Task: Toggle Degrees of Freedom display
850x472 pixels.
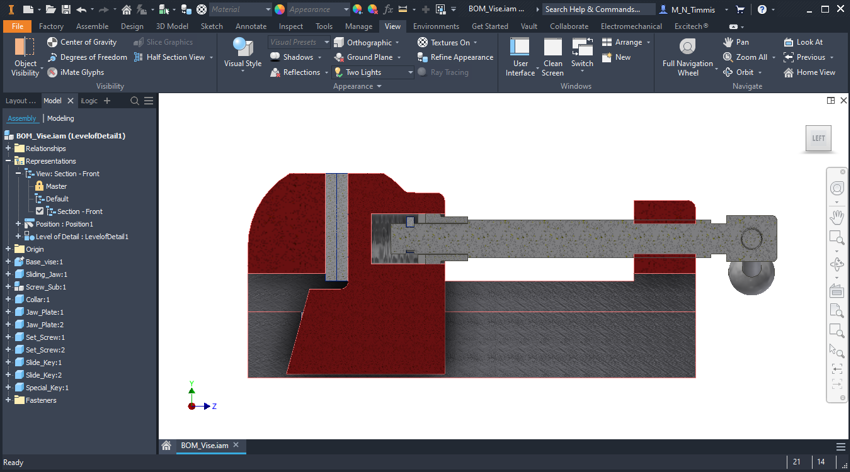Action: coord(87,57)
